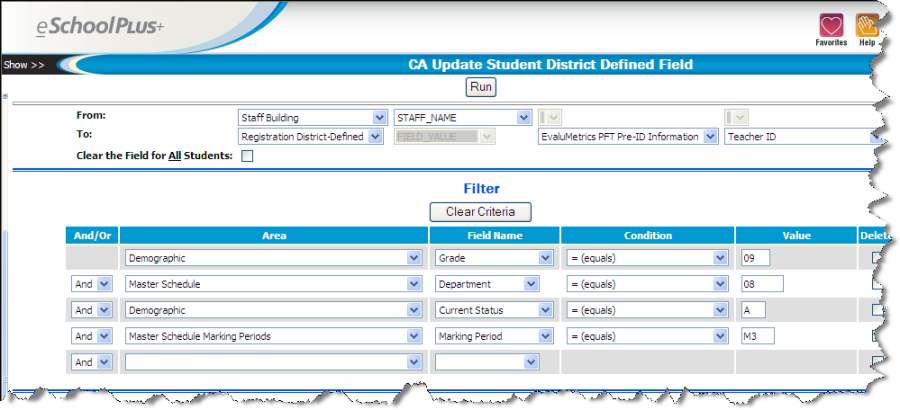Screen dimensions: 900x410
Task: Check Delete box for Current Status row
Action: pos(878,310)
